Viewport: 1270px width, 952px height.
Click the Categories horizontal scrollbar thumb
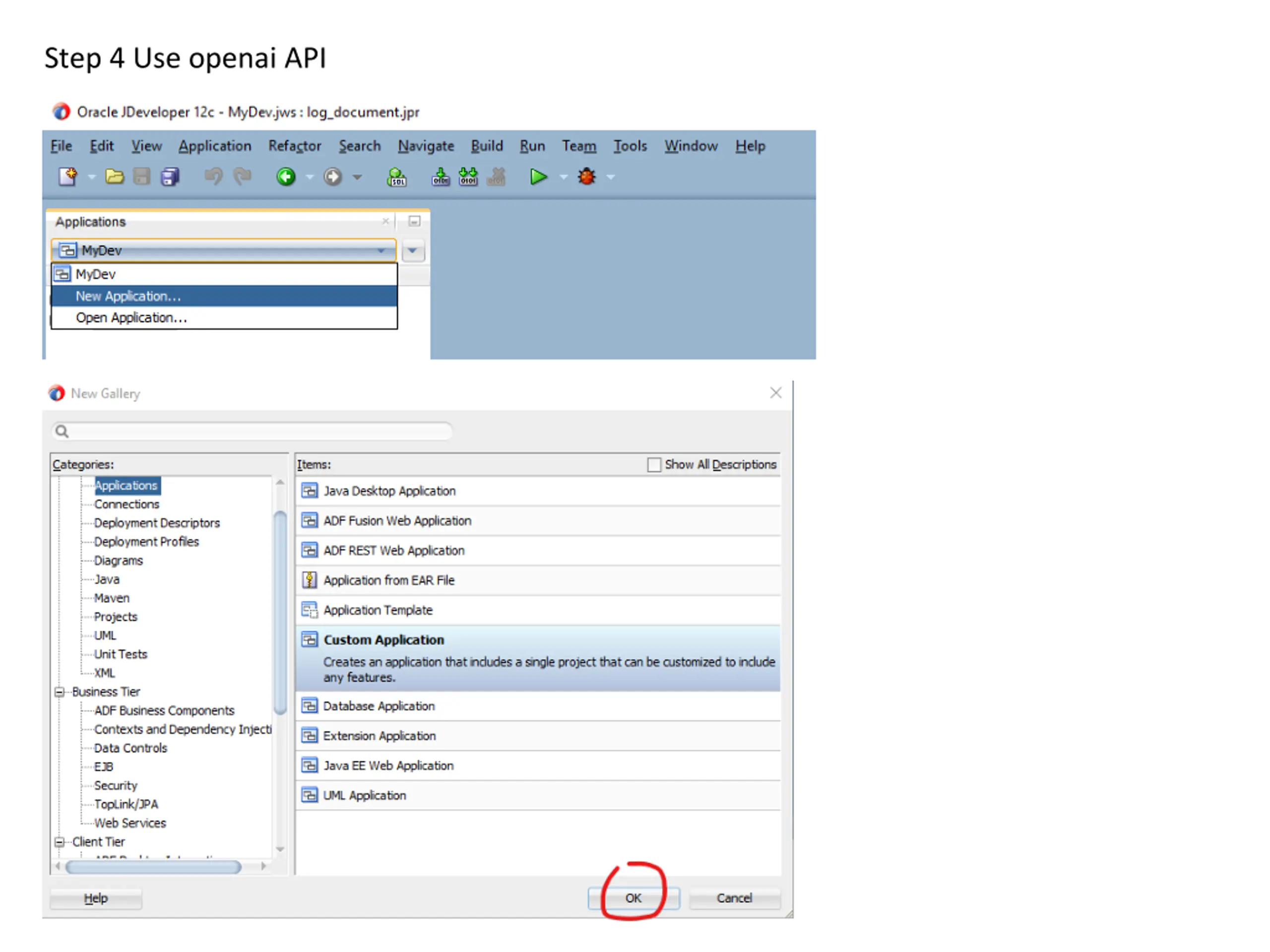[153, 867]
